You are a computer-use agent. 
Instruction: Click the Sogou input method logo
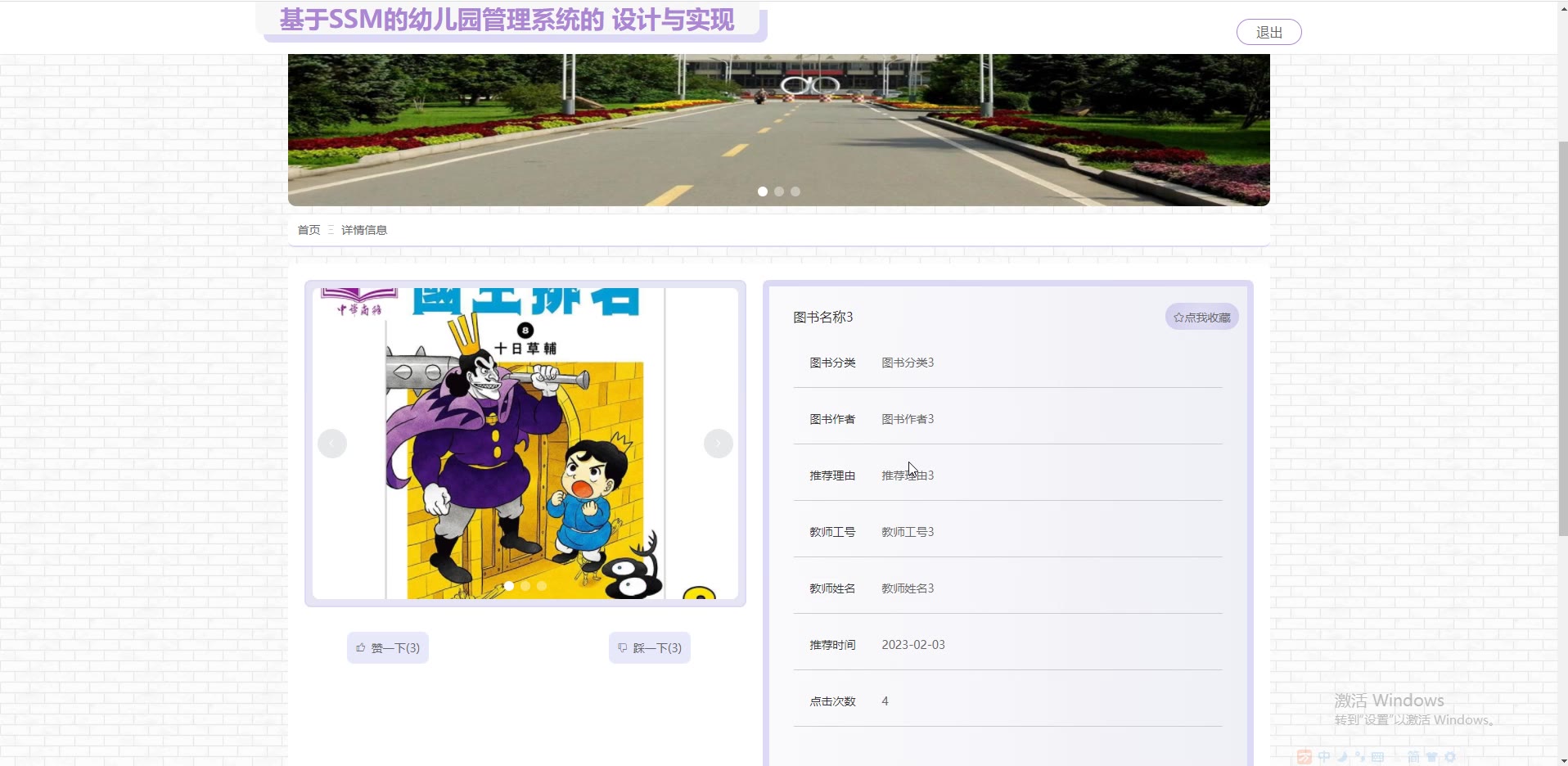point(1304,757)
